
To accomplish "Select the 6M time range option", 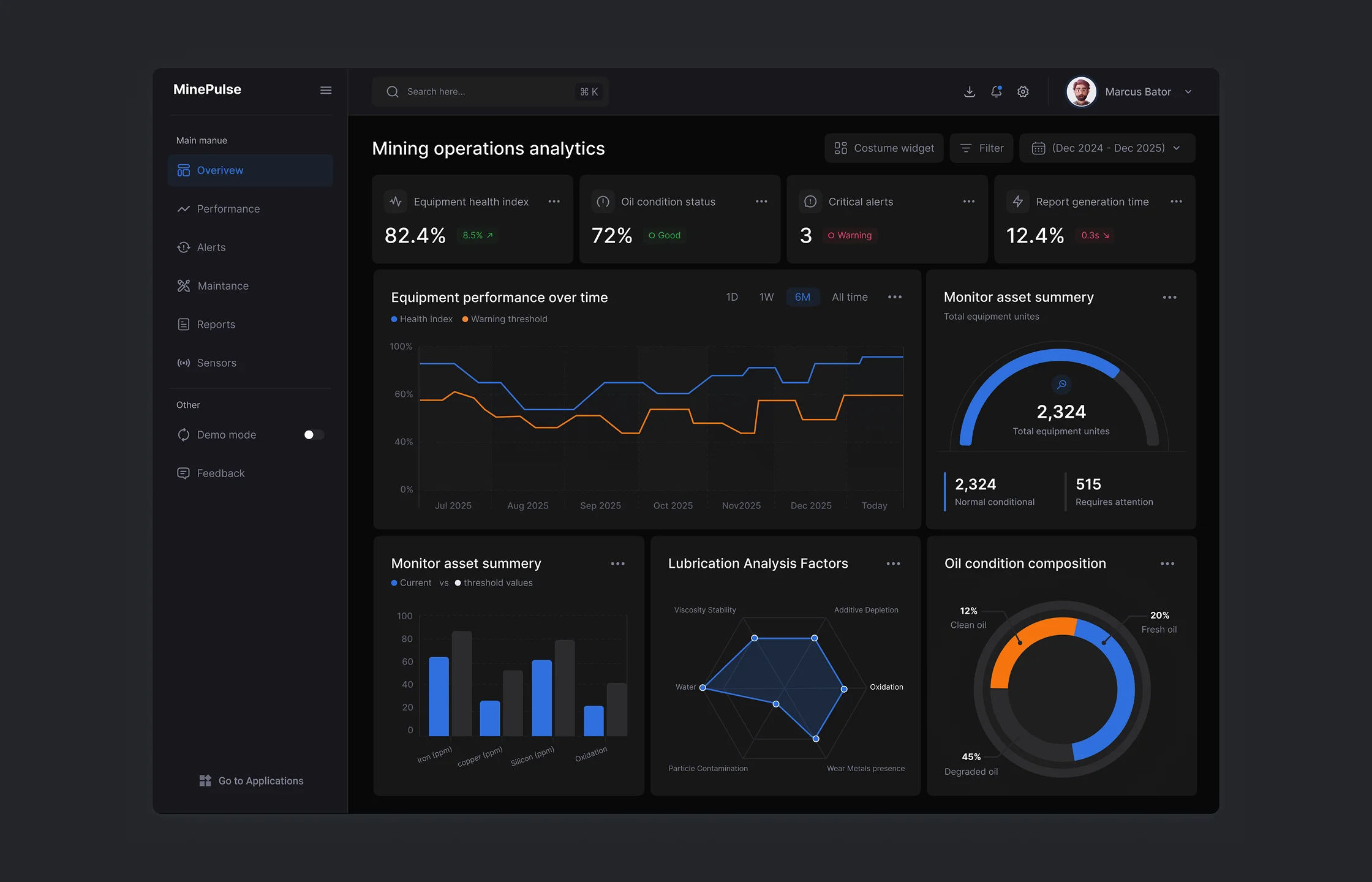I will tap(802, 297).
